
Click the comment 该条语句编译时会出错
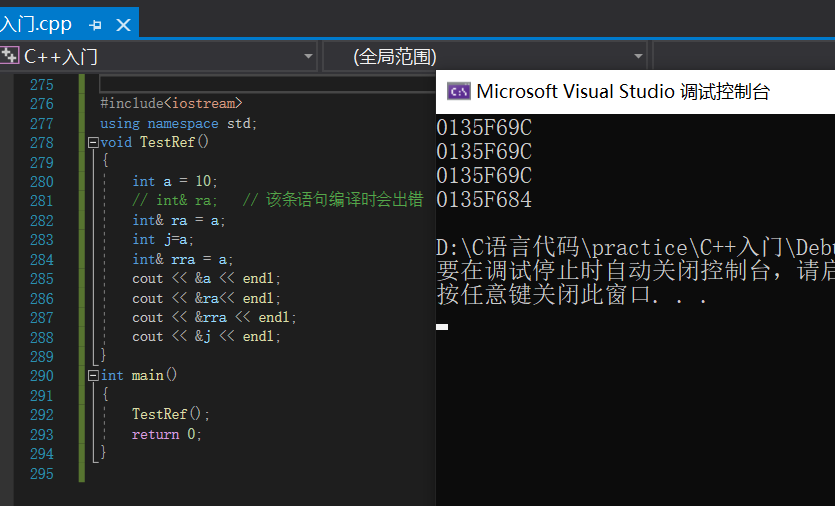[x=345, y=200]
